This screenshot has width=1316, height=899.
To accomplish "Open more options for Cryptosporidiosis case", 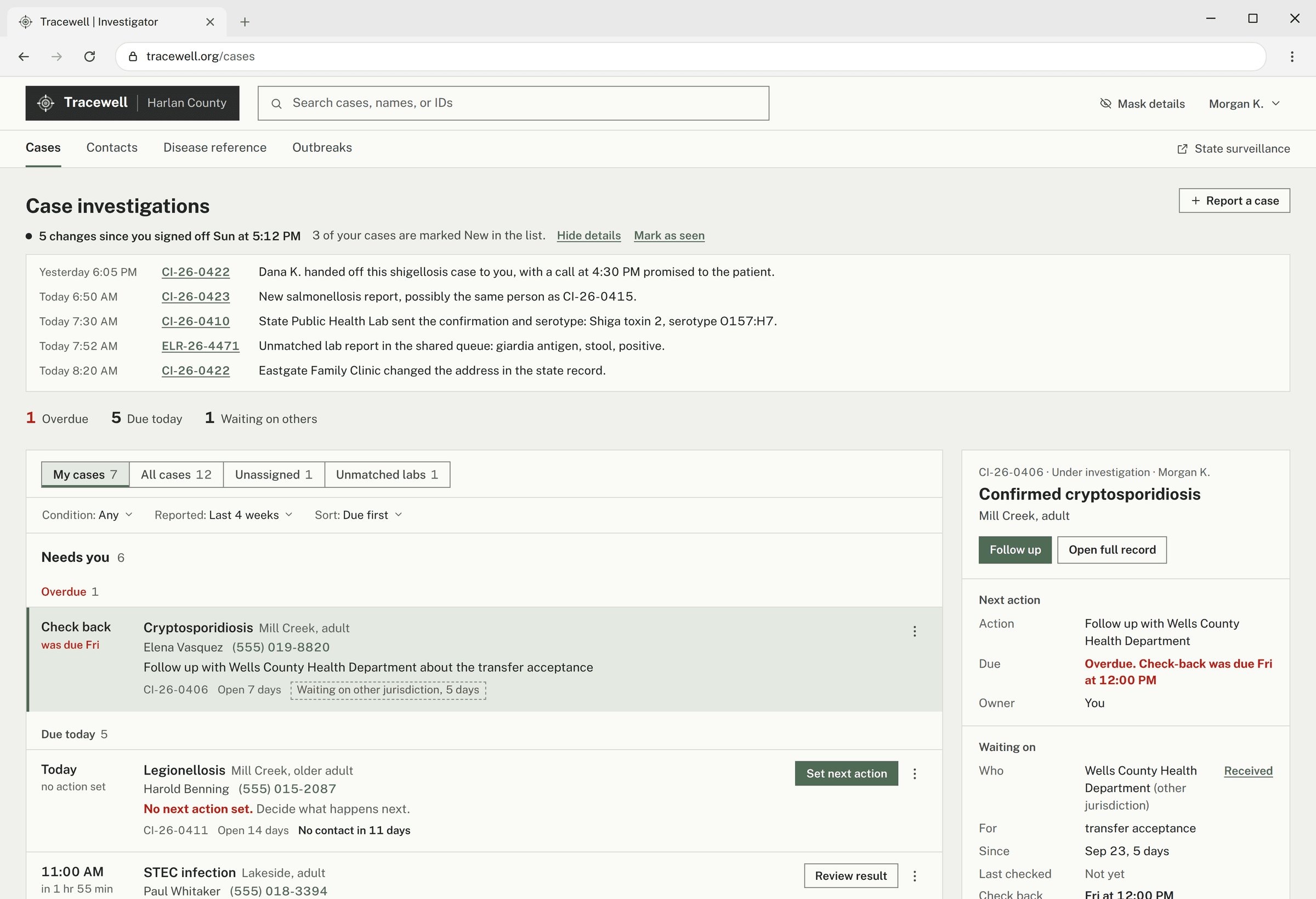I will tap(915, 631).
